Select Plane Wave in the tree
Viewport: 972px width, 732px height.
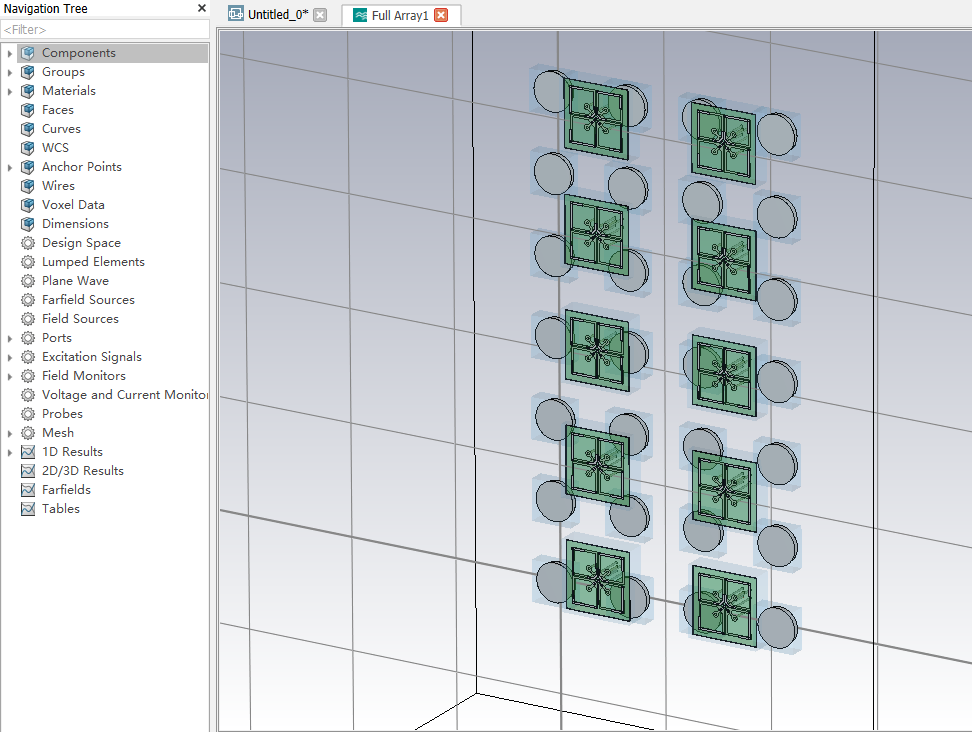tap(75, 281)
